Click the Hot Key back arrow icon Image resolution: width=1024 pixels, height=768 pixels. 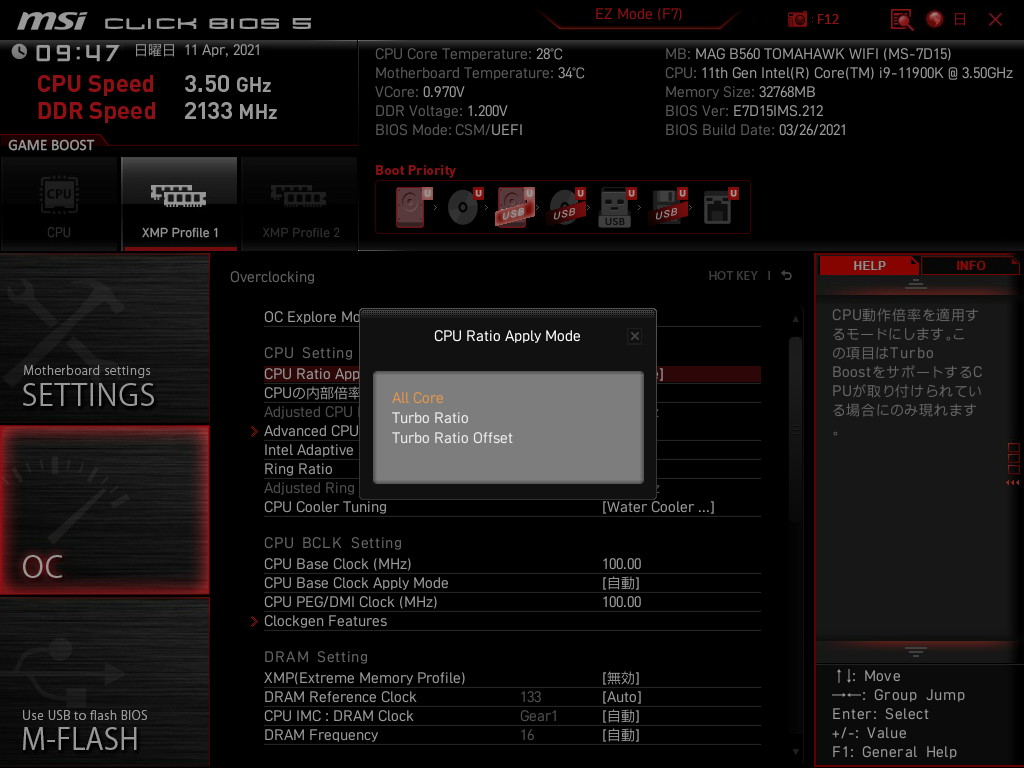(787, 276)
